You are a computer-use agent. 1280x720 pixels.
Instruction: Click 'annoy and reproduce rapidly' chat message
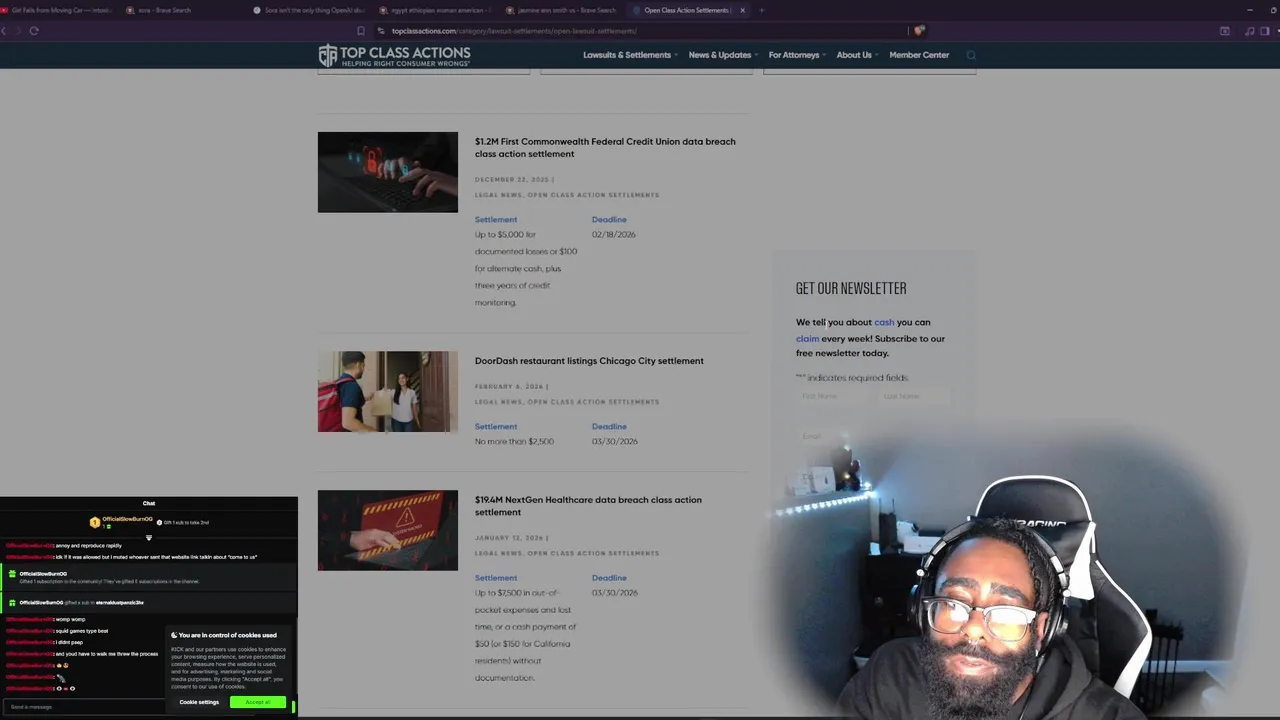tap(89, 546)
